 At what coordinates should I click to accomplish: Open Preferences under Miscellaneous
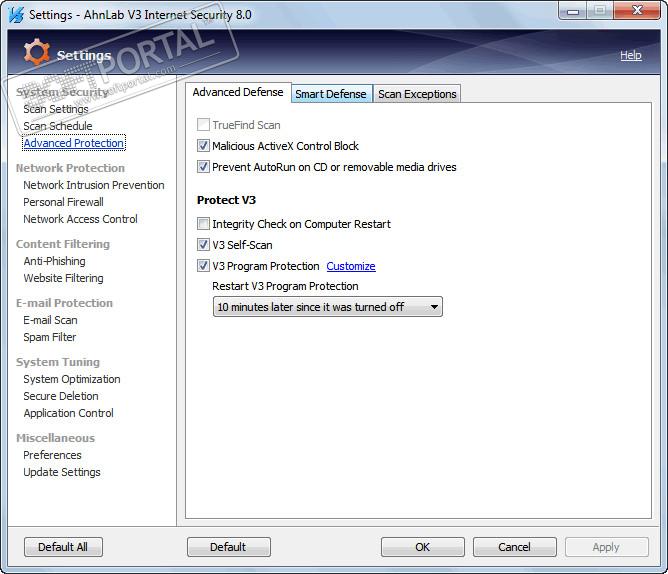52,455
